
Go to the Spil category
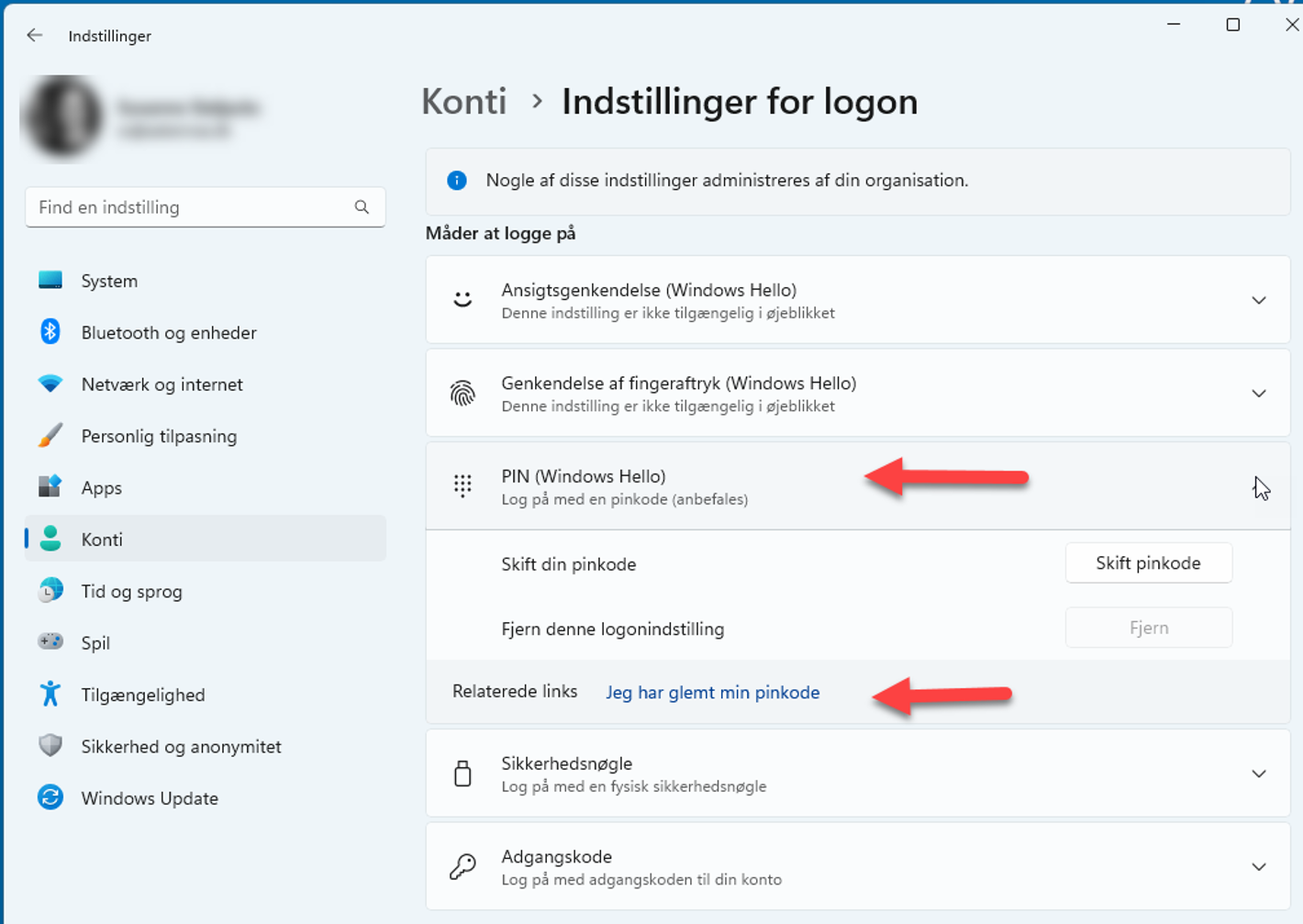(205, 642)
